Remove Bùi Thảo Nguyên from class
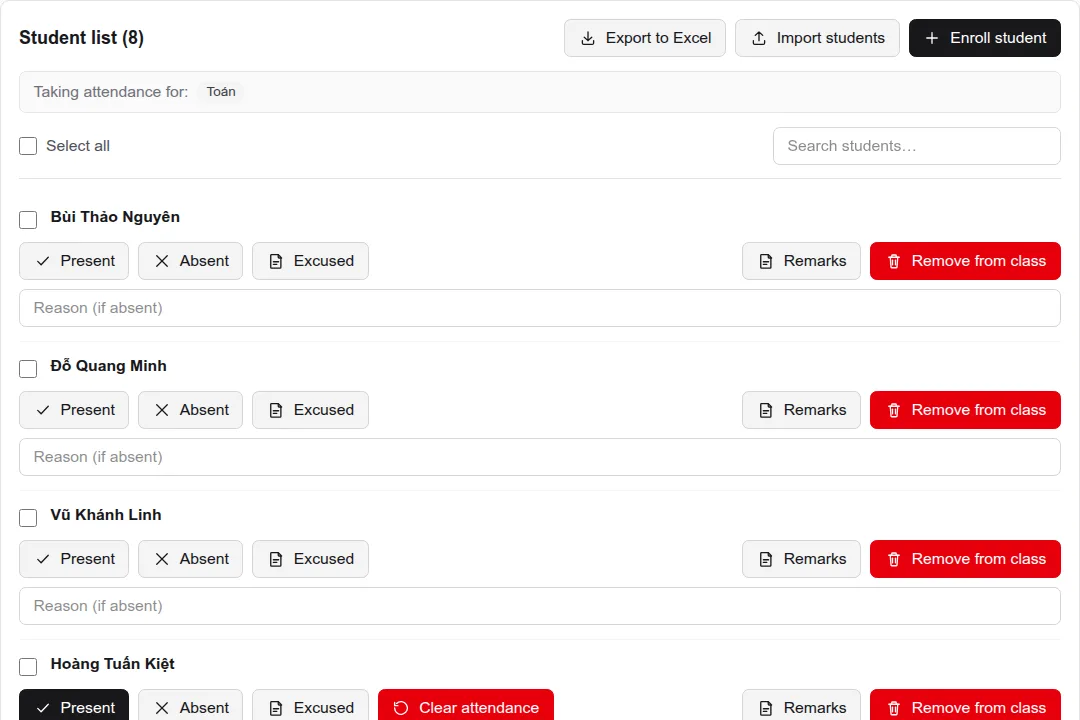The height and width of the screenshot is (720, 1080). tap(965, 261)
